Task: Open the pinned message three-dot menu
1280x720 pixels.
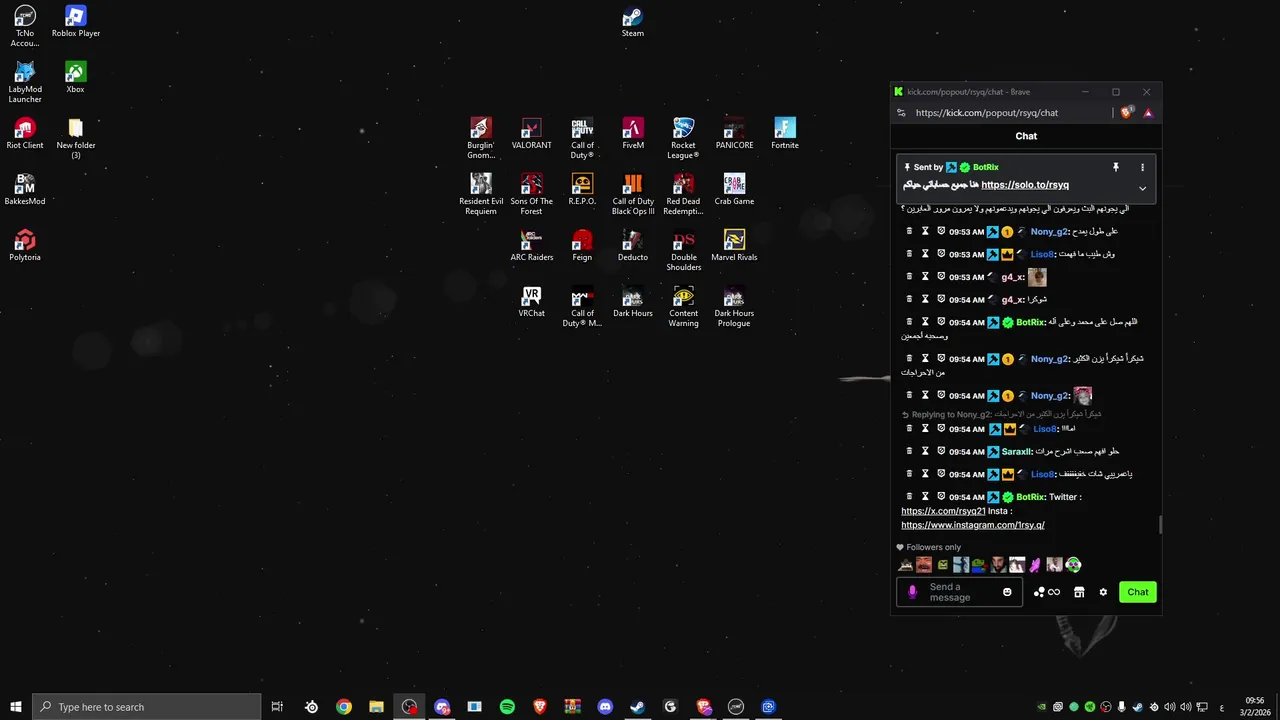Action: [x=1142, y=167]
